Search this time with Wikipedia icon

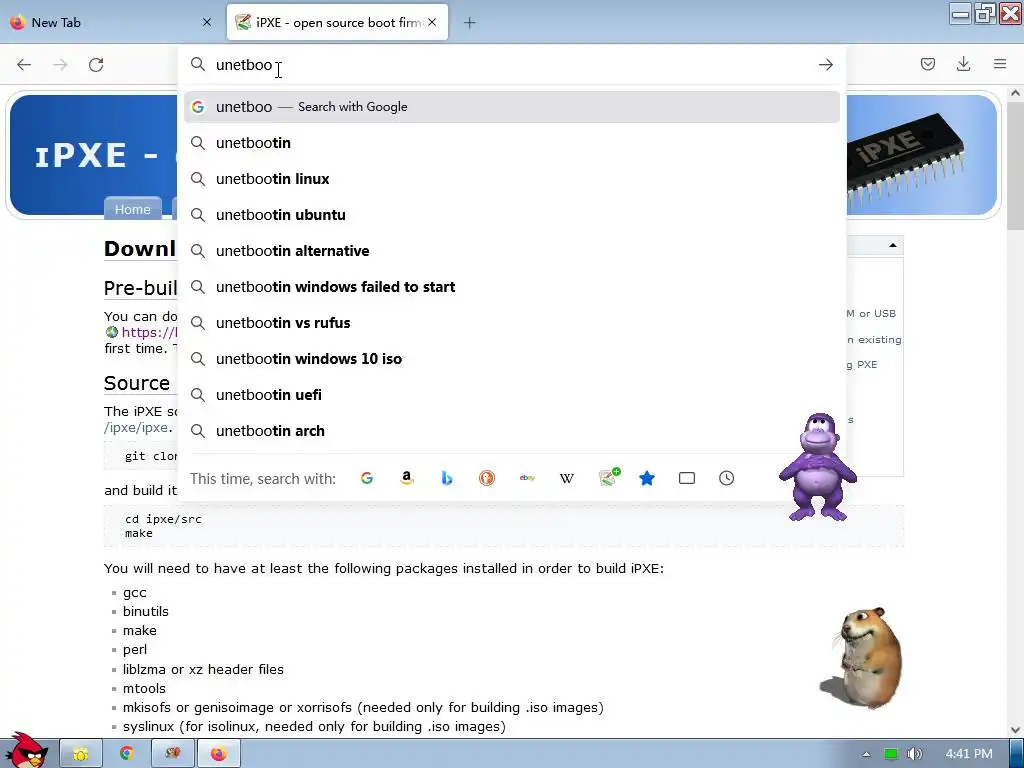click(567, 478)
